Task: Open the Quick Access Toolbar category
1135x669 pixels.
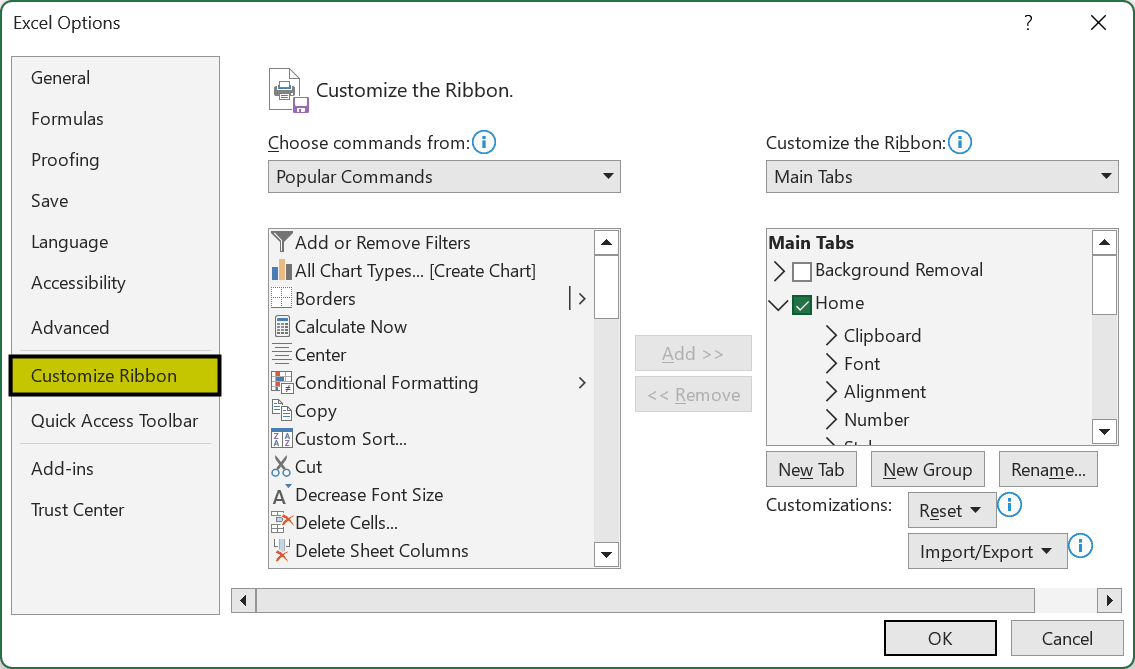Action: point(115,421)
